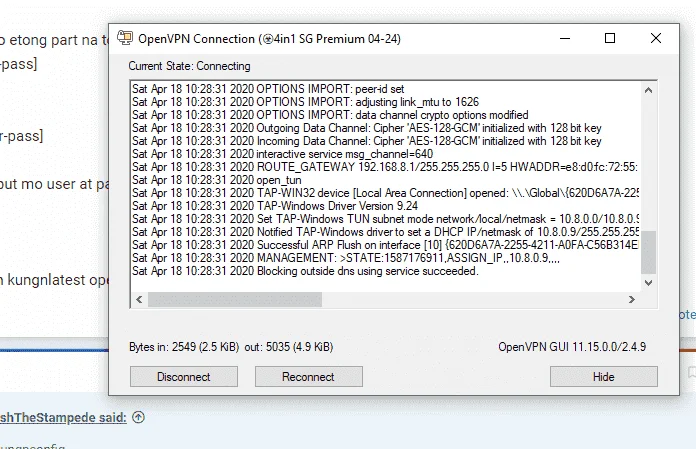
Task: Click the OpenVPN window title icon
Action: click(x=125, y=38)
